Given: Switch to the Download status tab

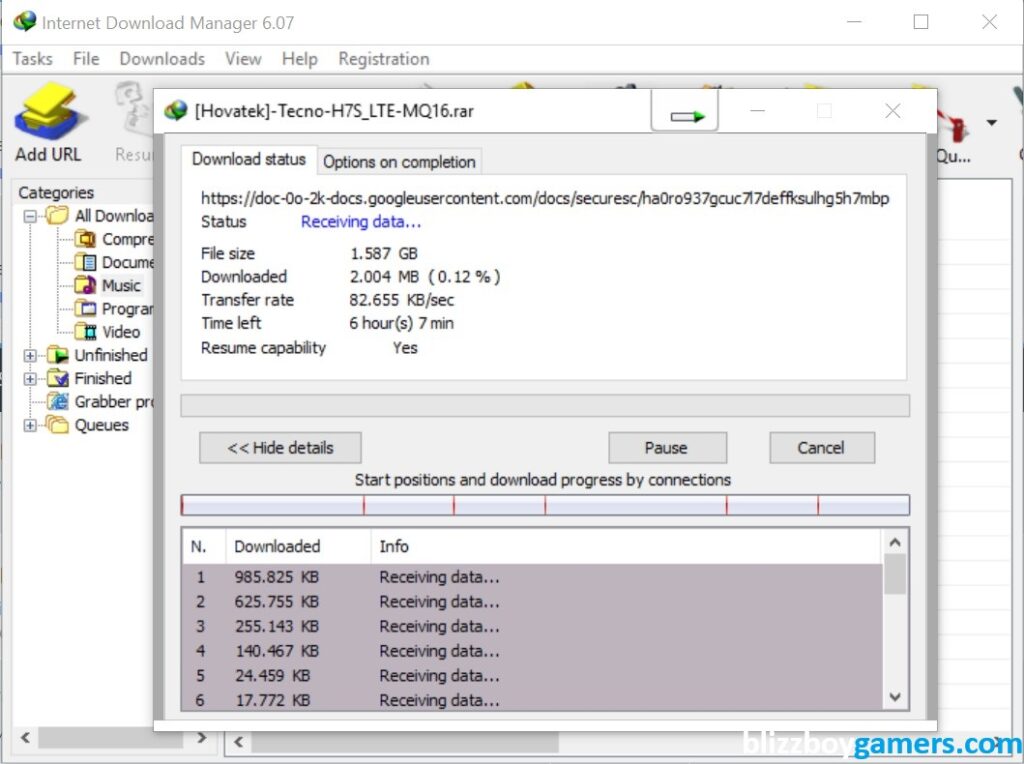Looking at the screenshot, I should [249, 159].
